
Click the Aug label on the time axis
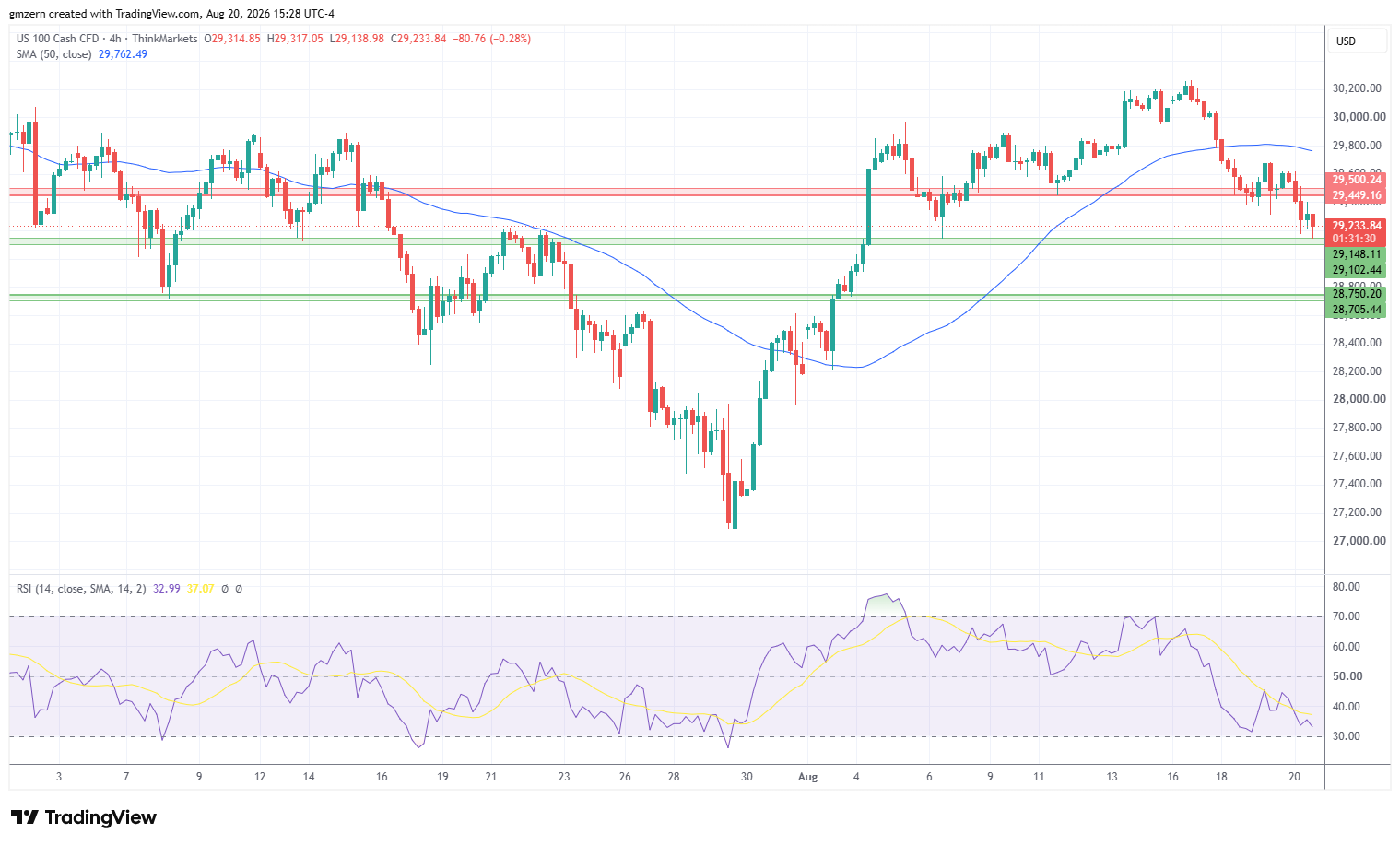coord(807,777)
